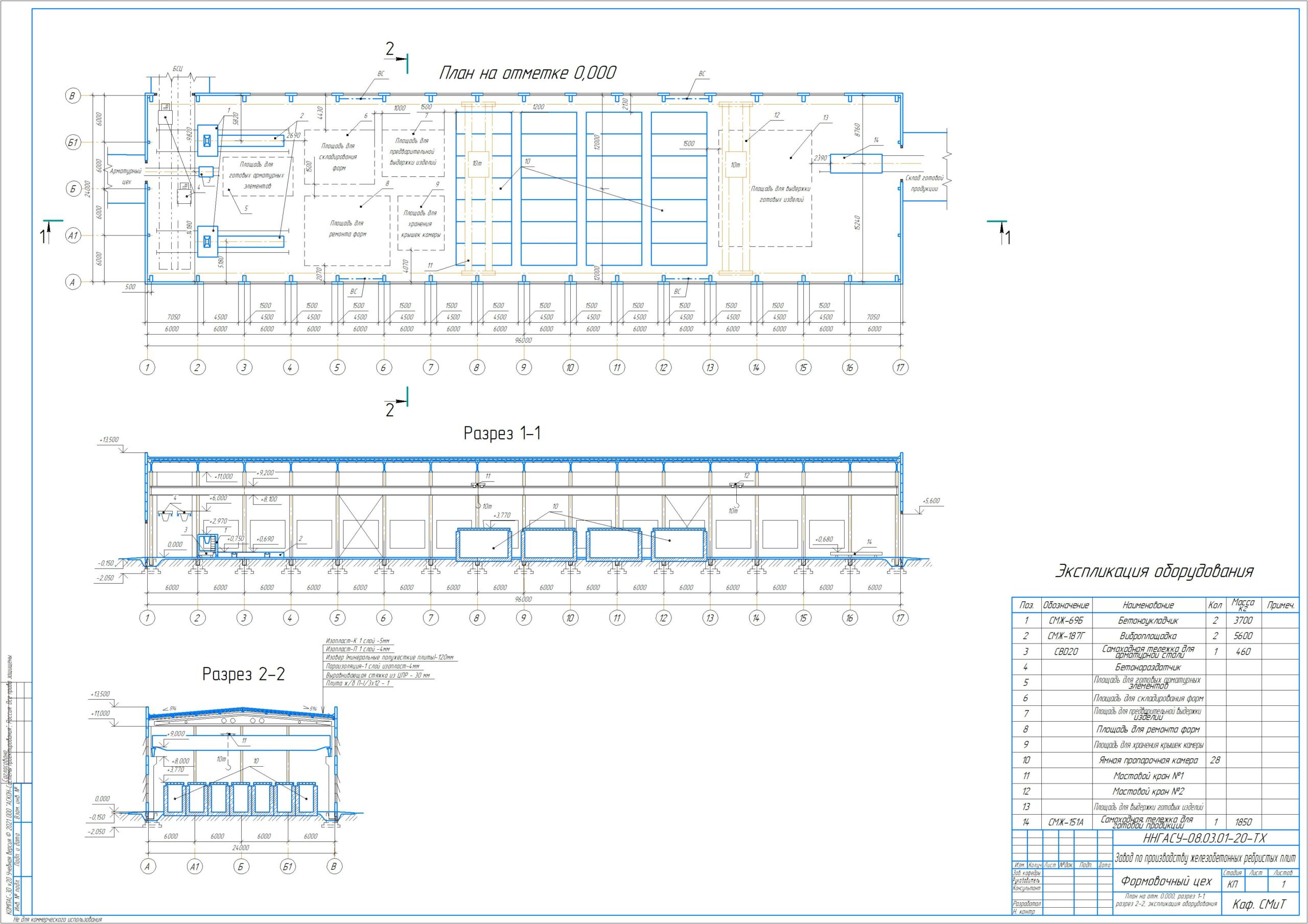Click the 'Наименование' column header
Image resolution: width=1308 pixels, height=924 pixels.
(x=1148, y=605)
